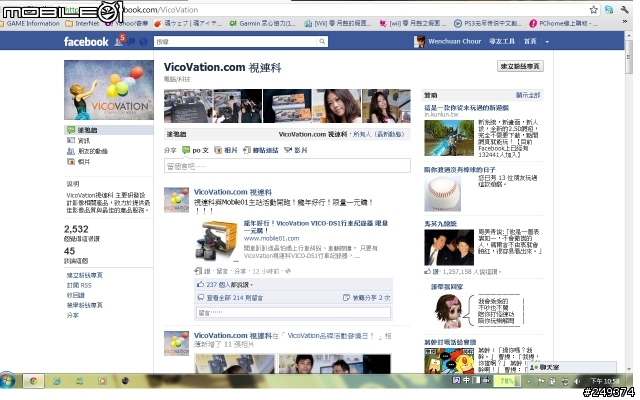Screen dimensions: 640x400
Task: Click the Facebook search field
Action: (235, 41)
